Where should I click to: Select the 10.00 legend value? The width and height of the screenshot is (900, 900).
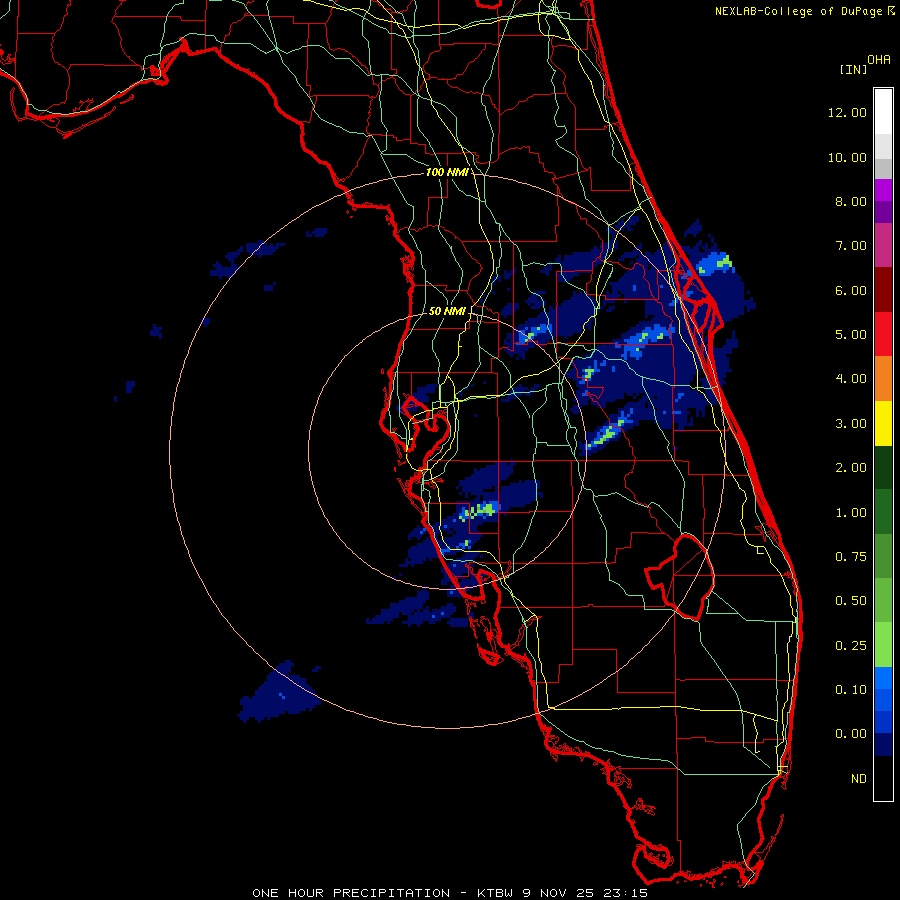pyautogui.click(x=847, y=157)
